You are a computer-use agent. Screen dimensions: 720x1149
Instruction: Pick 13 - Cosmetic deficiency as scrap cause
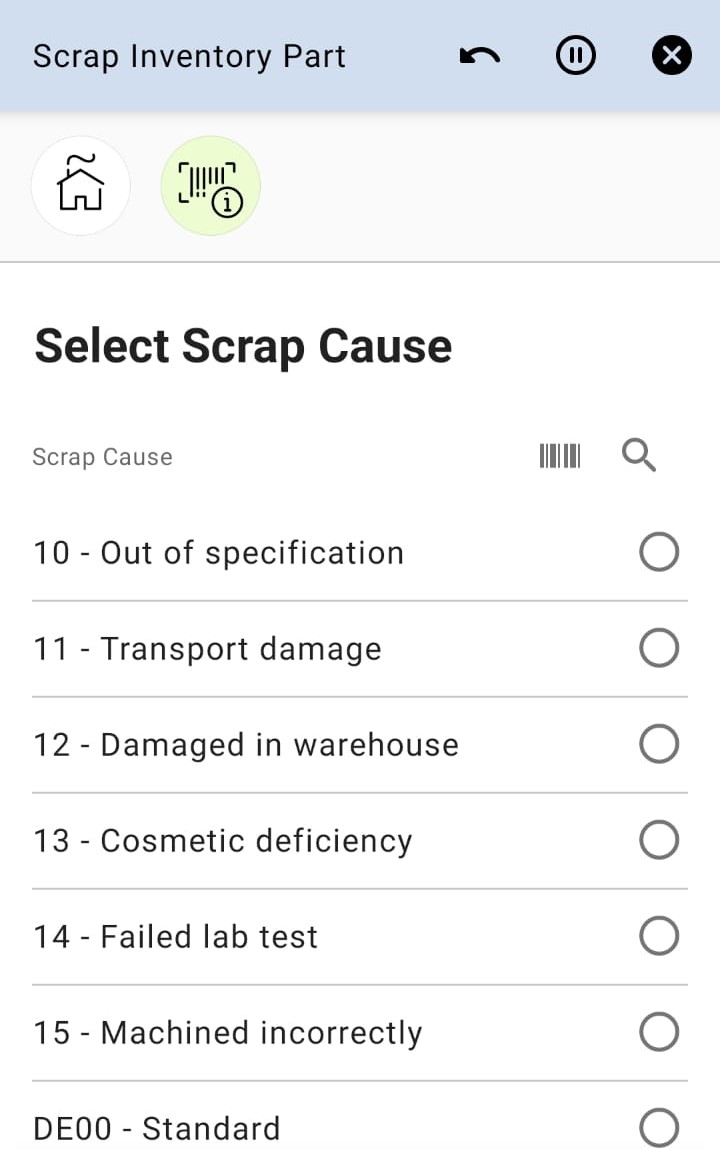(658, 839)
